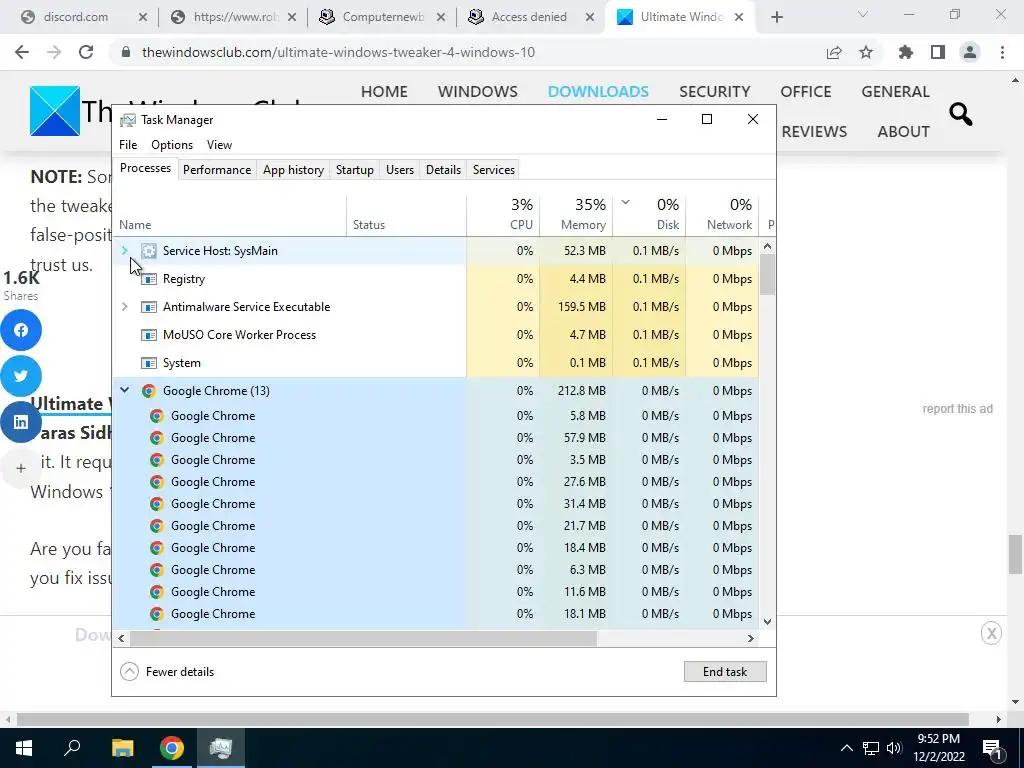Bookmark this page with the star icon
The width and height of the screenshot is (1024, 768).
(866, 52)
